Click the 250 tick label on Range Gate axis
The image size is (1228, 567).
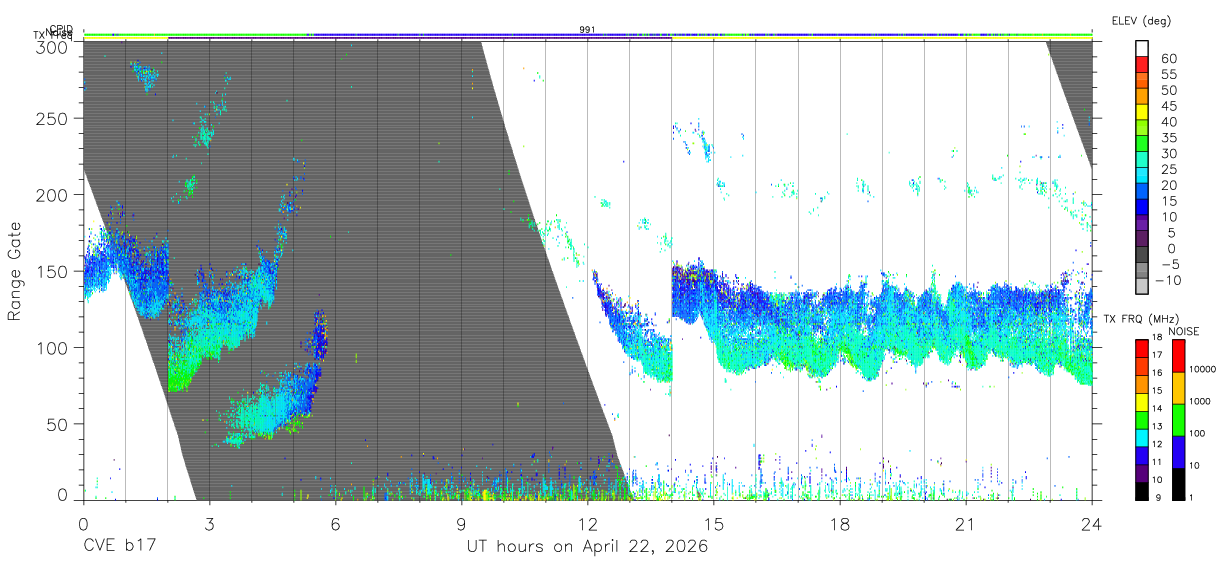54,119
